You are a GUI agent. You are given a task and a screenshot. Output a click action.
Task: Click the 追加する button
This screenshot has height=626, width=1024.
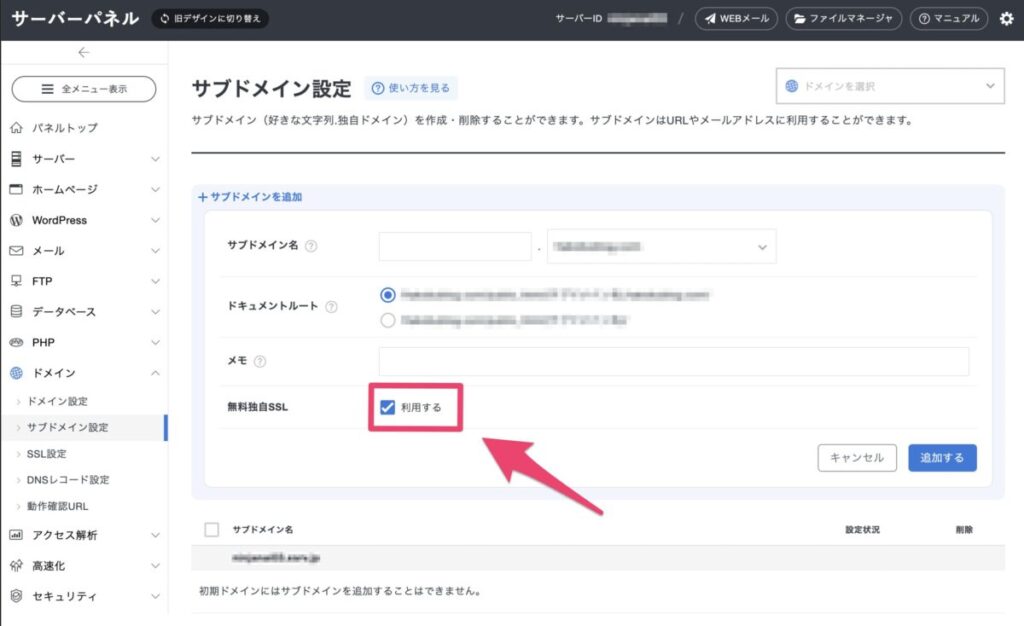pos(942,457)
